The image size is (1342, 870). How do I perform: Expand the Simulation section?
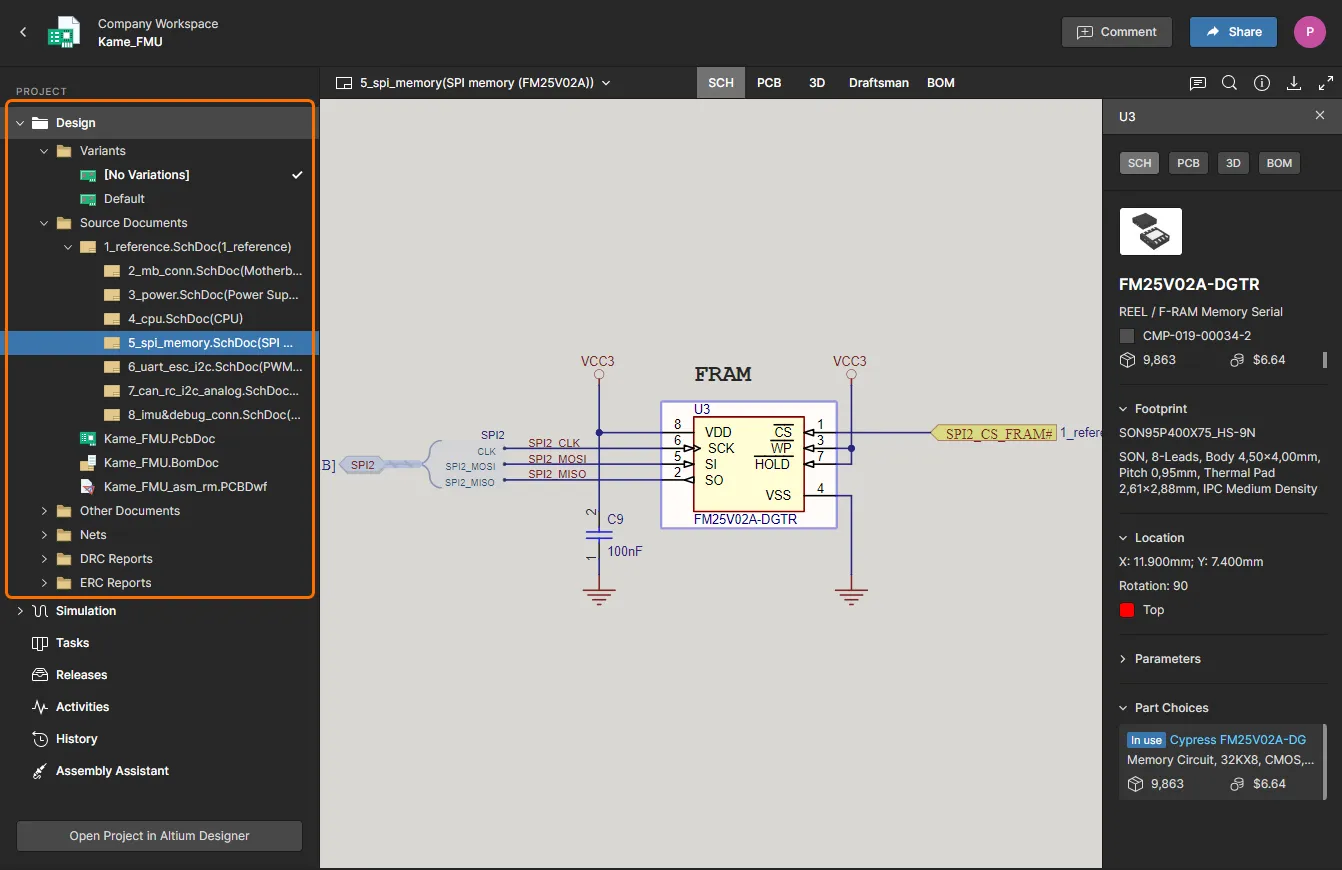point(20,611)
